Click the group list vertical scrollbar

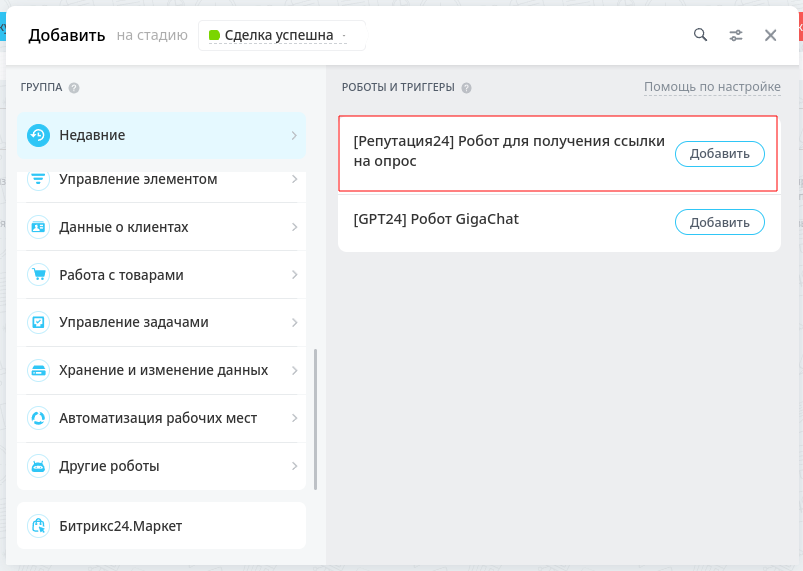click(x=315, y=419)
